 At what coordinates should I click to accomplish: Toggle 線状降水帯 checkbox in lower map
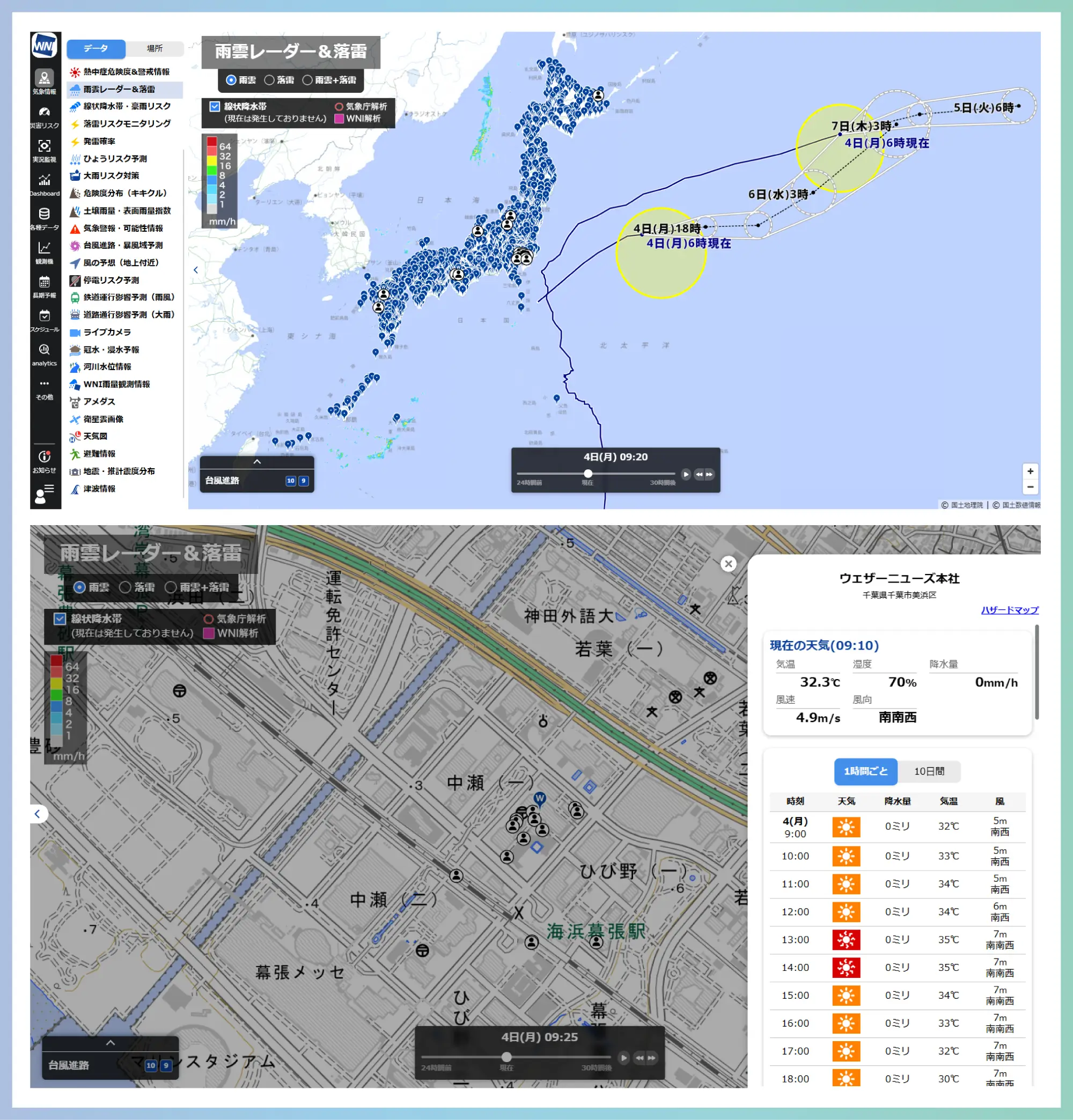click(x=60, y=618)
